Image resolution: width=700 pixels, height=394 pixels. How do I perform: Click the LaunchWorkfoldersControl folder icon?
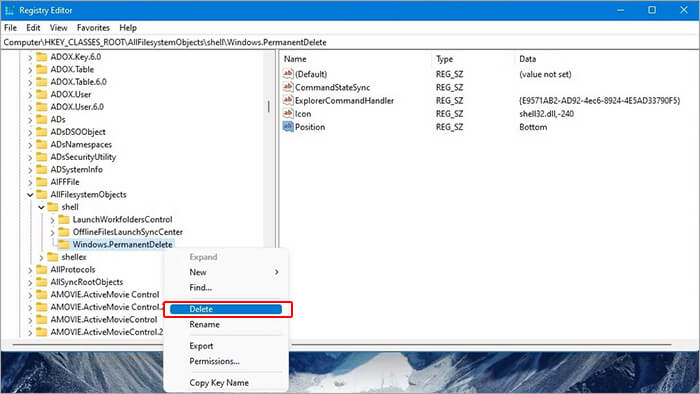click(64, 219)
